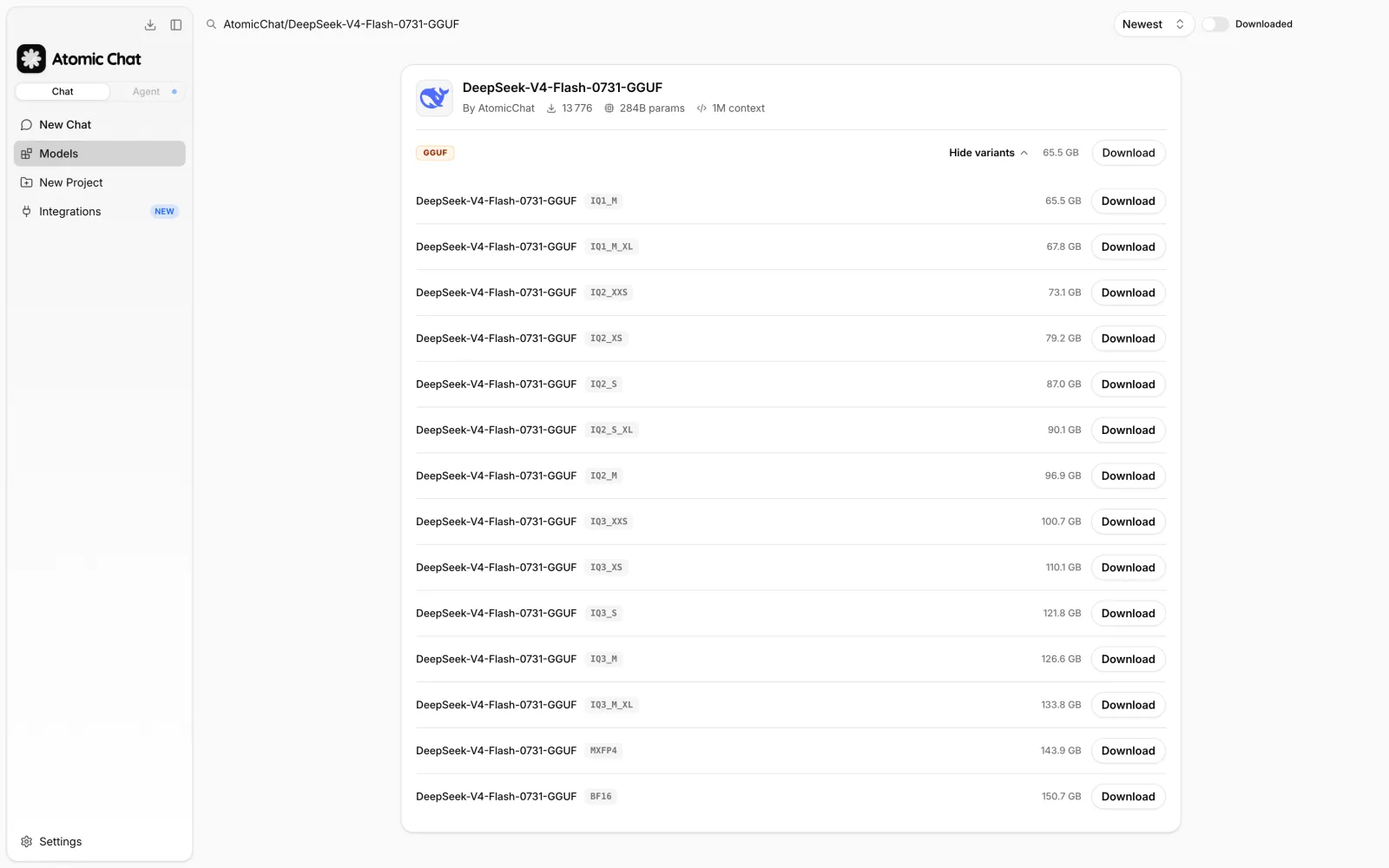1389x868 pixels.
Task: Click the IQ1_M quantization tag
Action: click(x=604, y=201)
